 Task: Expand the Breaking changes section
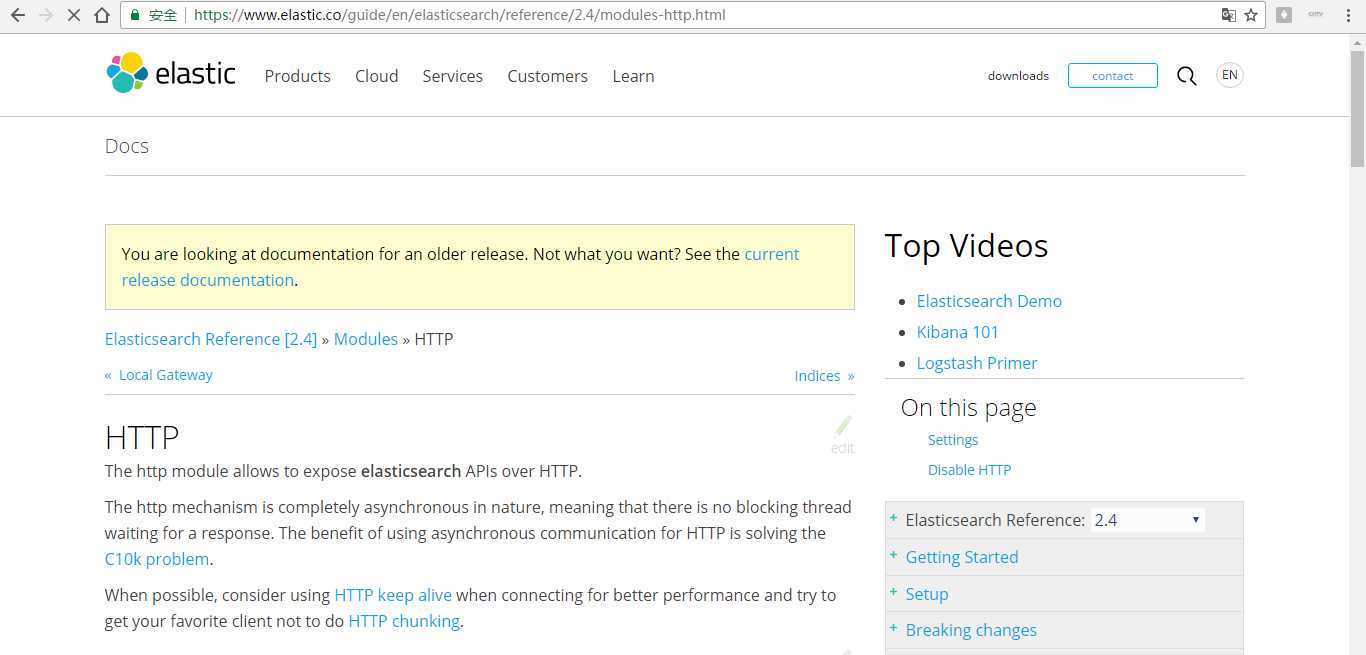pyautogui.click(x=894, y=629)
